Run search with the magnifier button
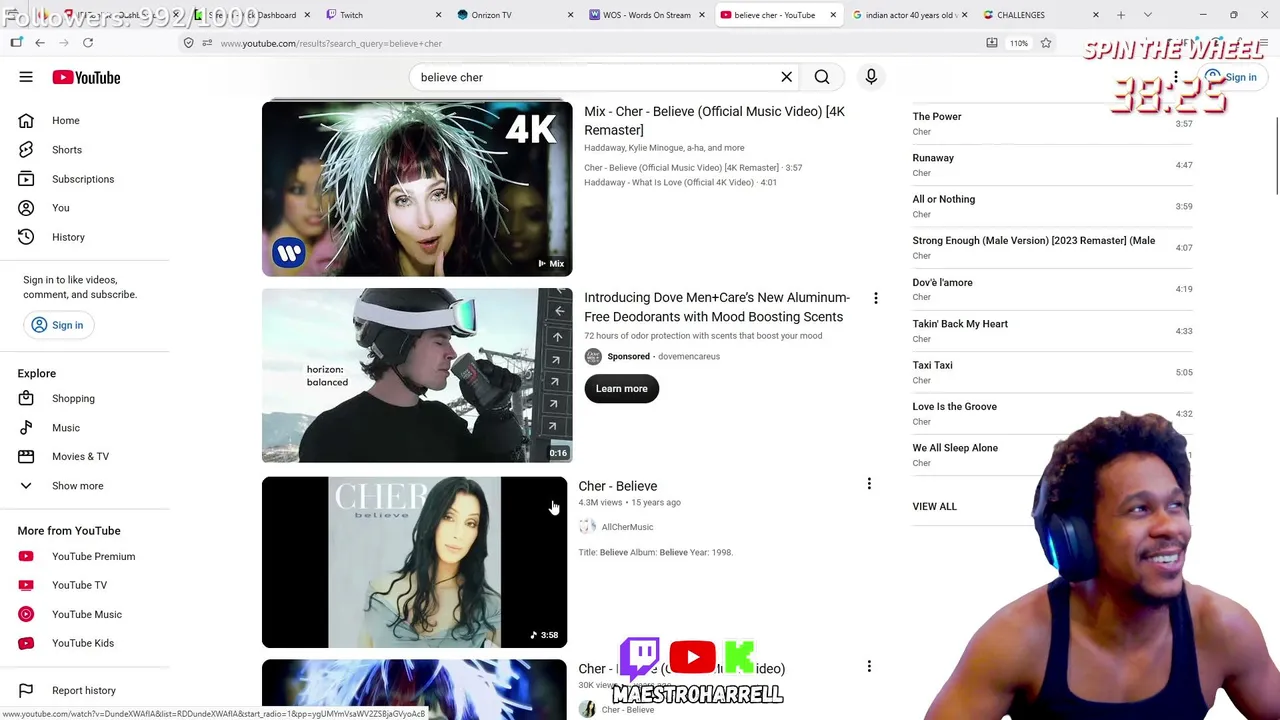The height and width of the screenshot is (720, 1280). (x=822, y=77)
